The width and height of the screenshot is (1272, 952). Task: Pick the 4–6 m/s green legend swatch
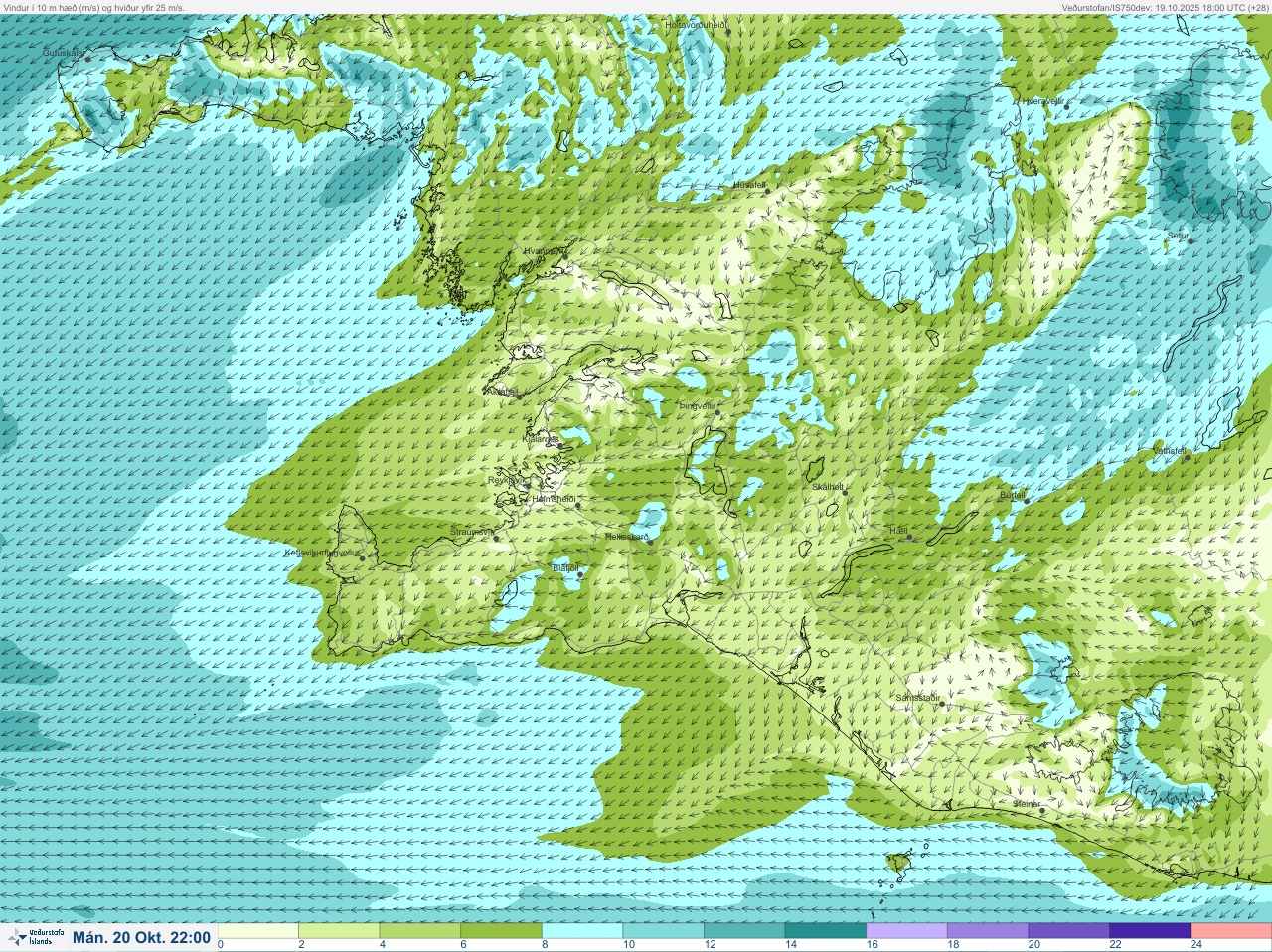420,931
